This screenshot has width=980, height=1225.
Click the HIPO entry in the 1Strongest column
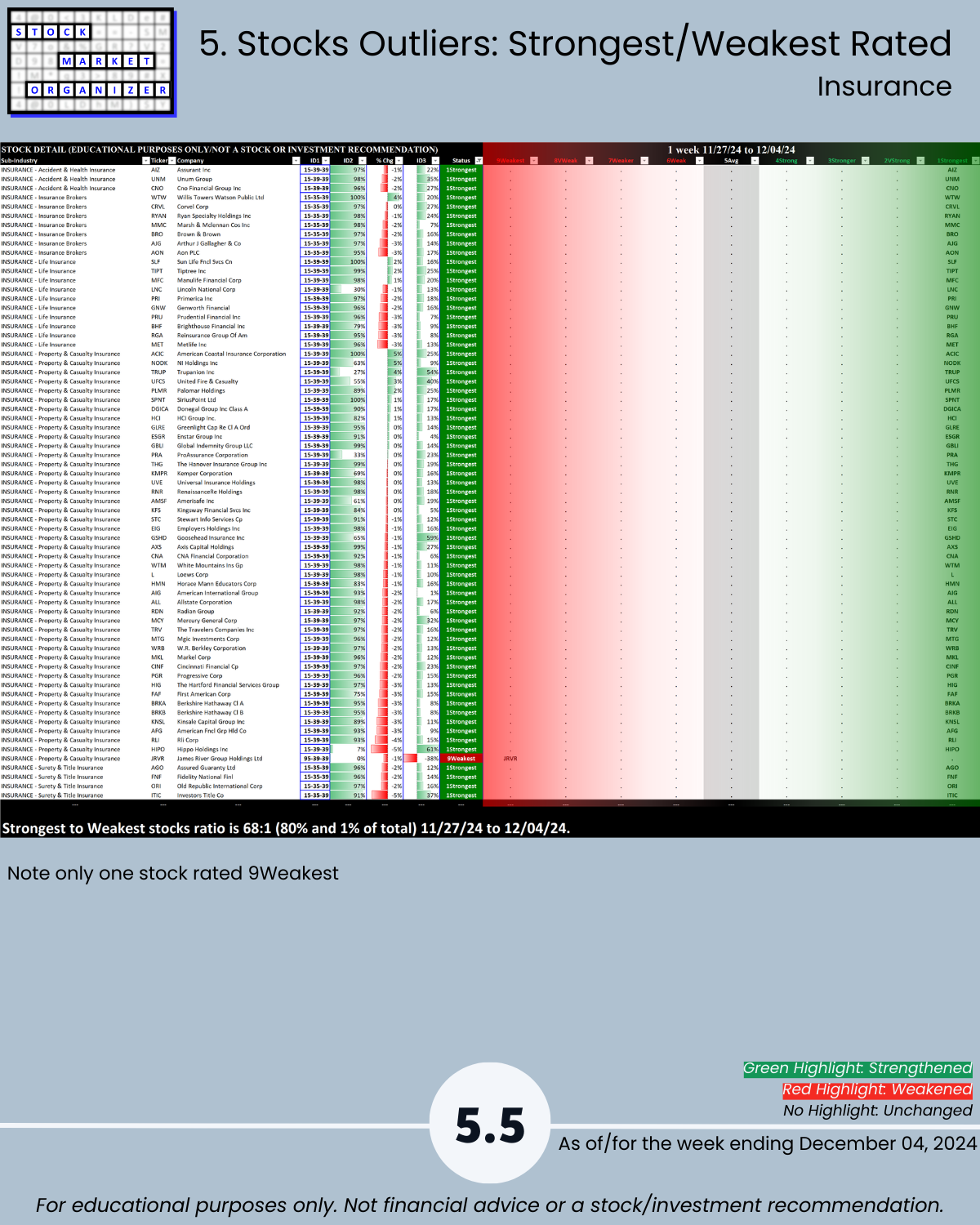(x=952, y=750)
